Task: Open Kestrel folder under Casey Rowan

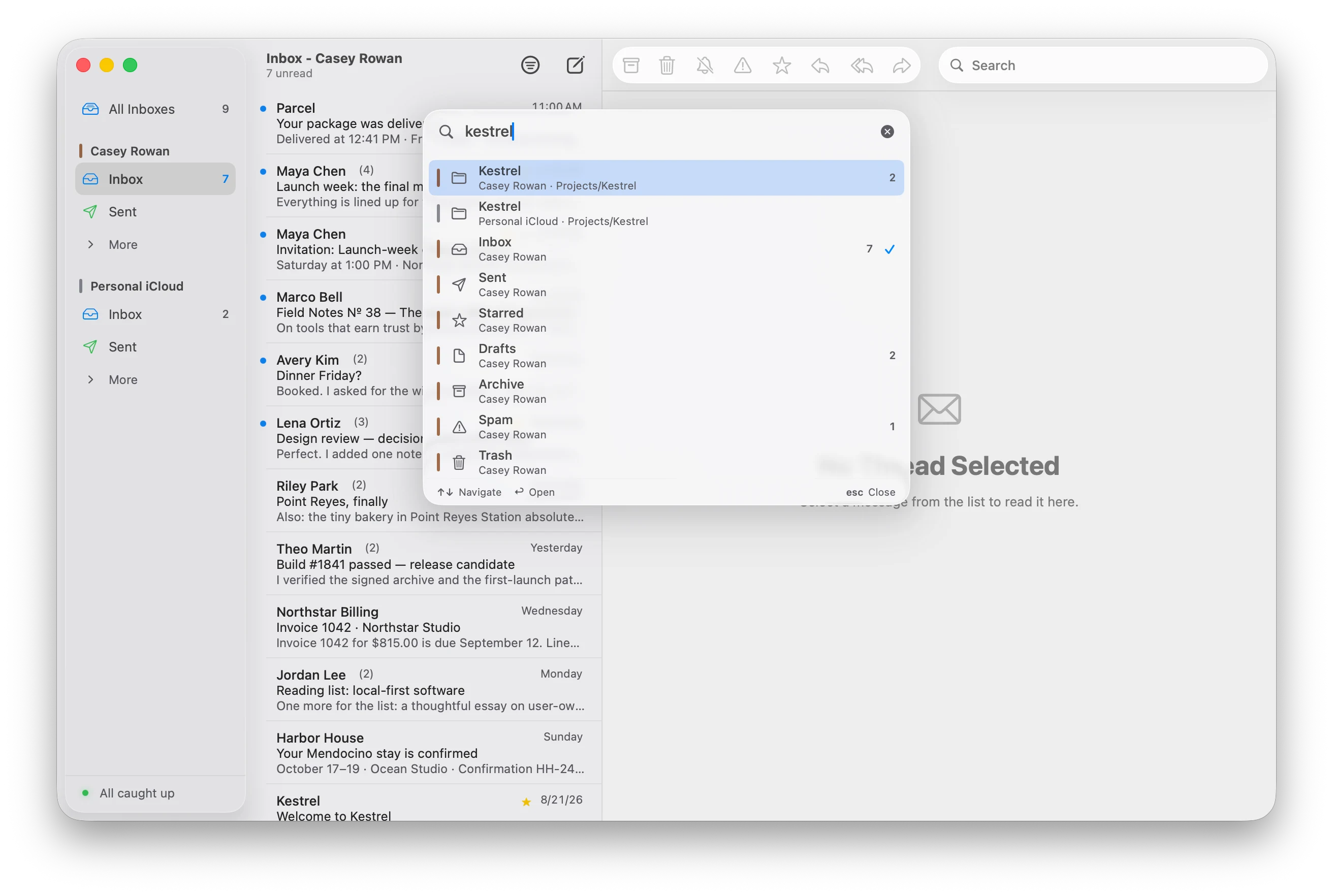Action: coord(665,178)
